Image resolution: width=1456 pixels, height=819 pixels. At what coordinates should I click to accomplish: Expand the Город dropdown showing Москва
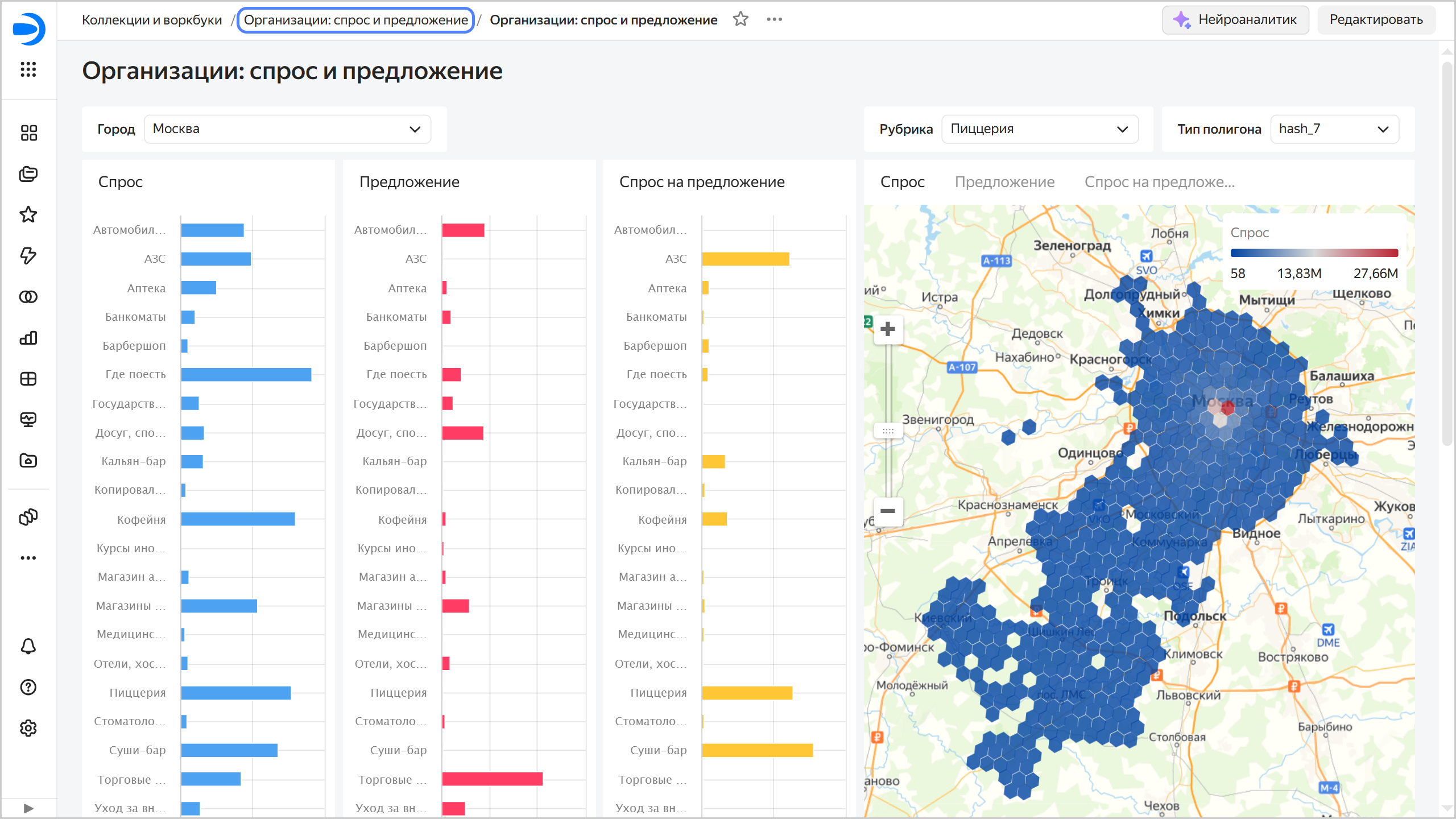[287, 129]
